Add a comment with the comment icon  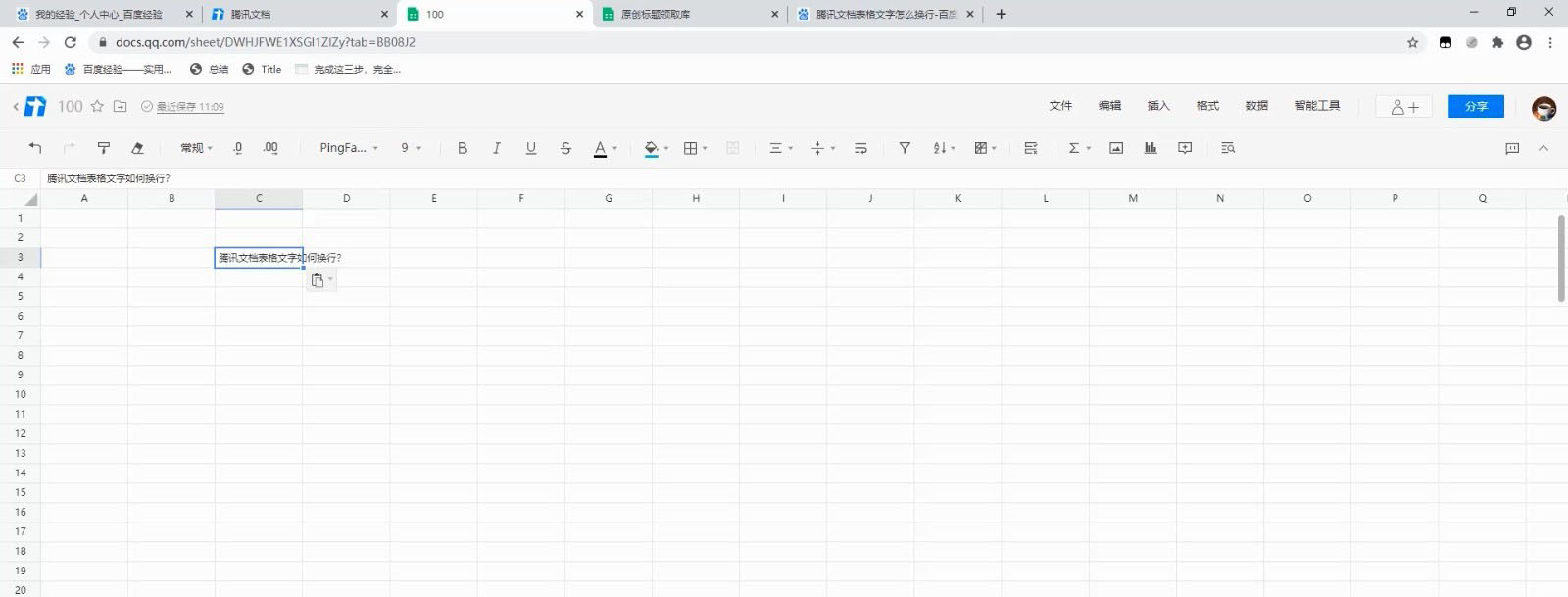click(x=1185, y=148)
